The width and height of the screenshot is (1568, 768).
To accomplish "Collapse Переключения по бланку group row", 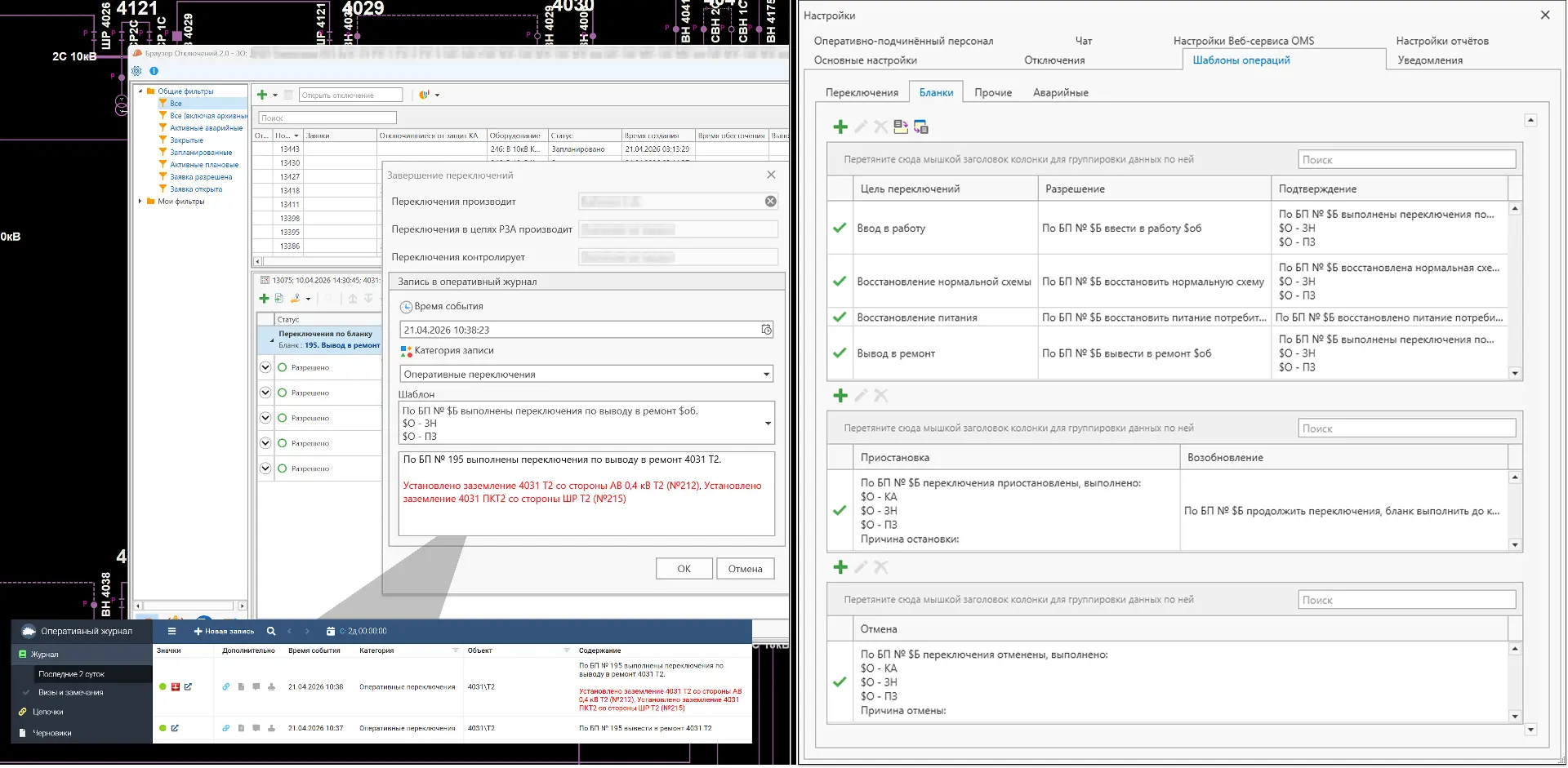I will pos(271,339).
